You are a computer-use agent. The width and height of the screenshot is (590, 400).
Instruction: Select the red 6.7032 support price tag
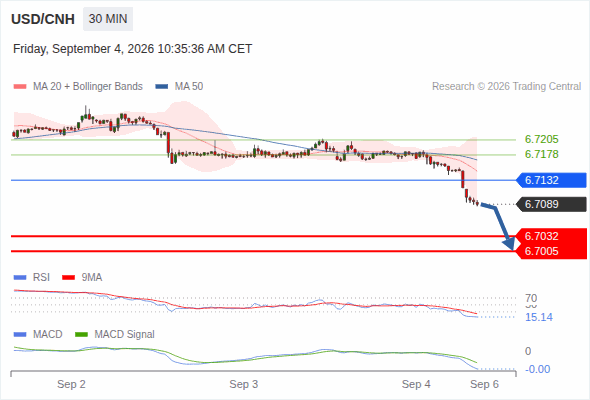(551, 236)
